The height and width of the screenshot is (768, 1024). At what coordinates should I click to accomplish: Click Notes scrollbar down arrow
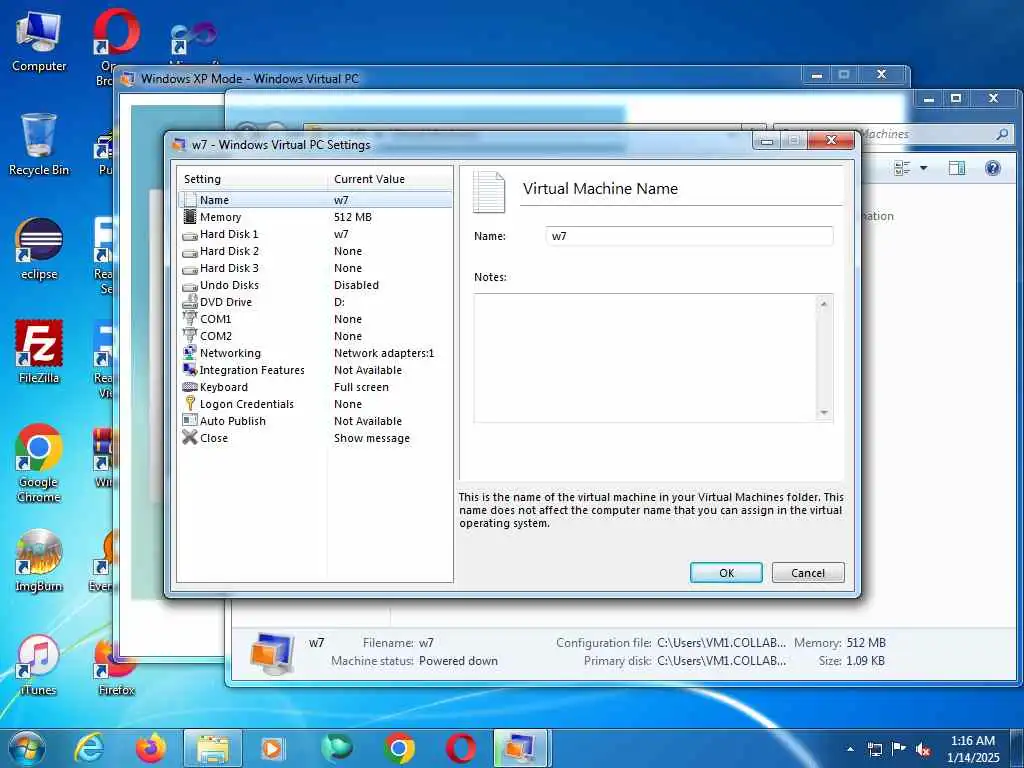pos(824,413)
